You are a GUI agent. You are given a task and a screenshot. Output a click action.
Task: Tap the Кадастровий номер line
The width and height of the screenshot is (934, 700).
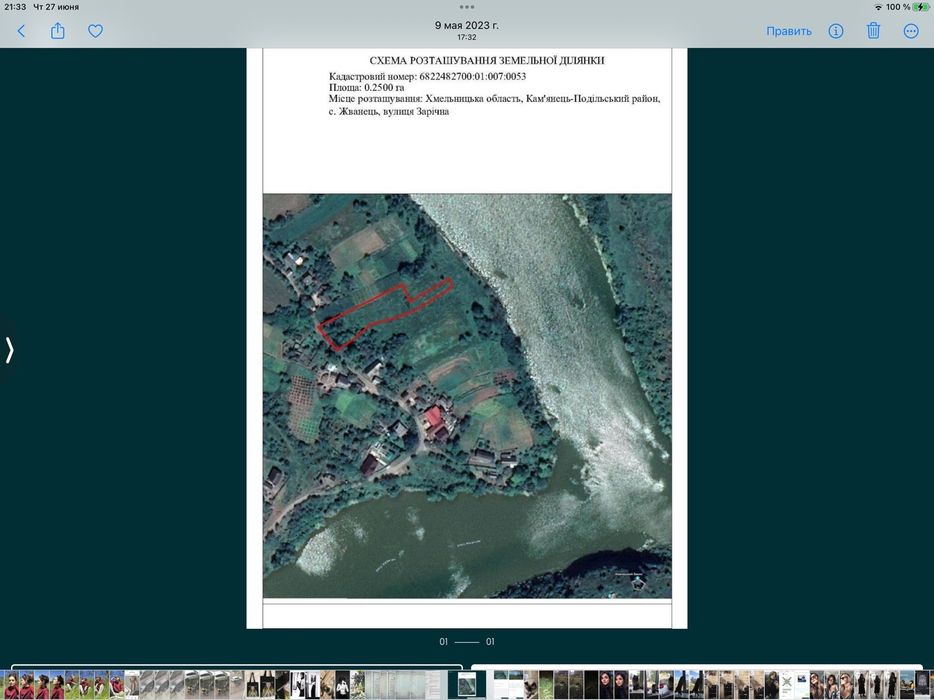click(427, 76)
